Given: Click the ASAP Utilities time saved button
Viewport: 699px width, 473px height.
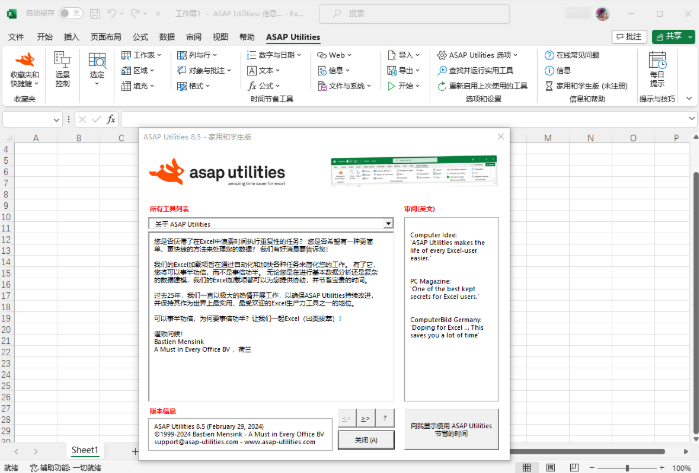Looking at the screenshot, I should [451, 430].
